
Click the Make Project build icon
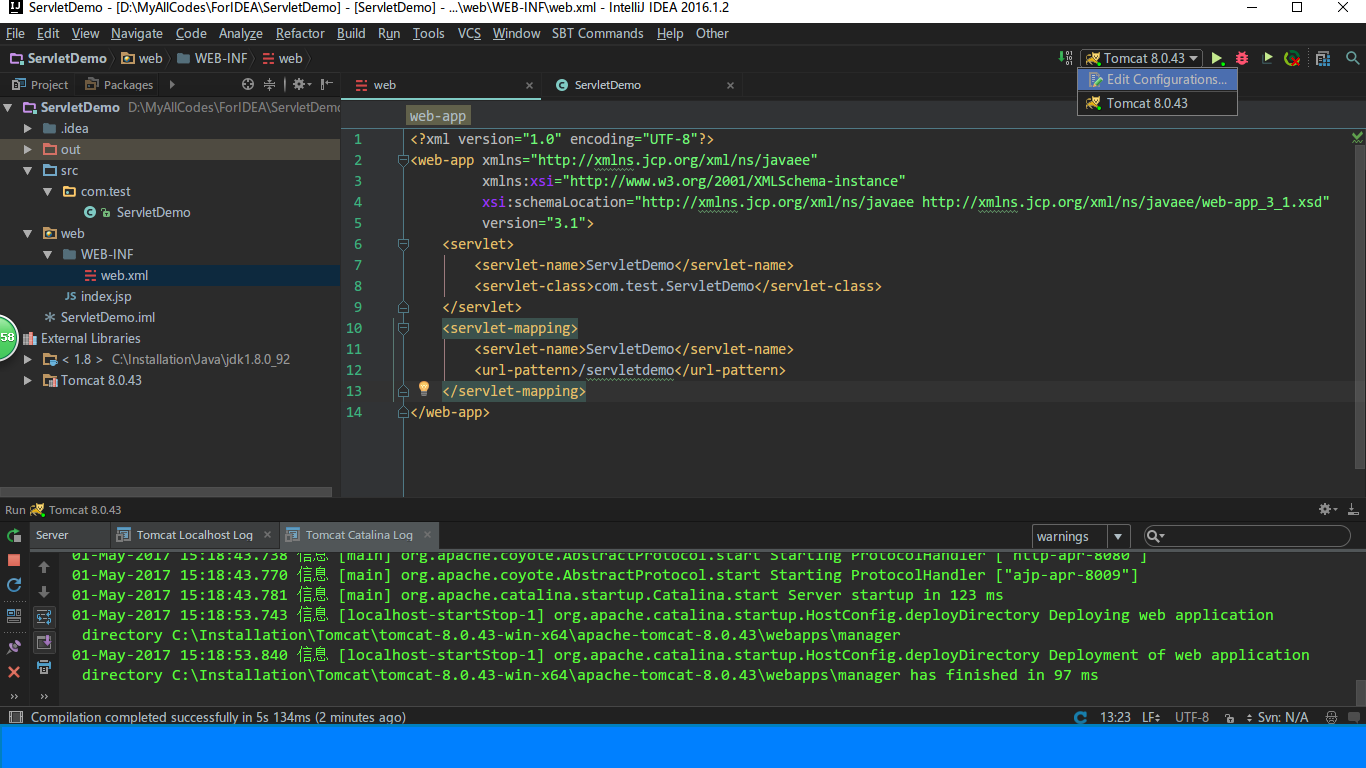(x=1065, y=58)
